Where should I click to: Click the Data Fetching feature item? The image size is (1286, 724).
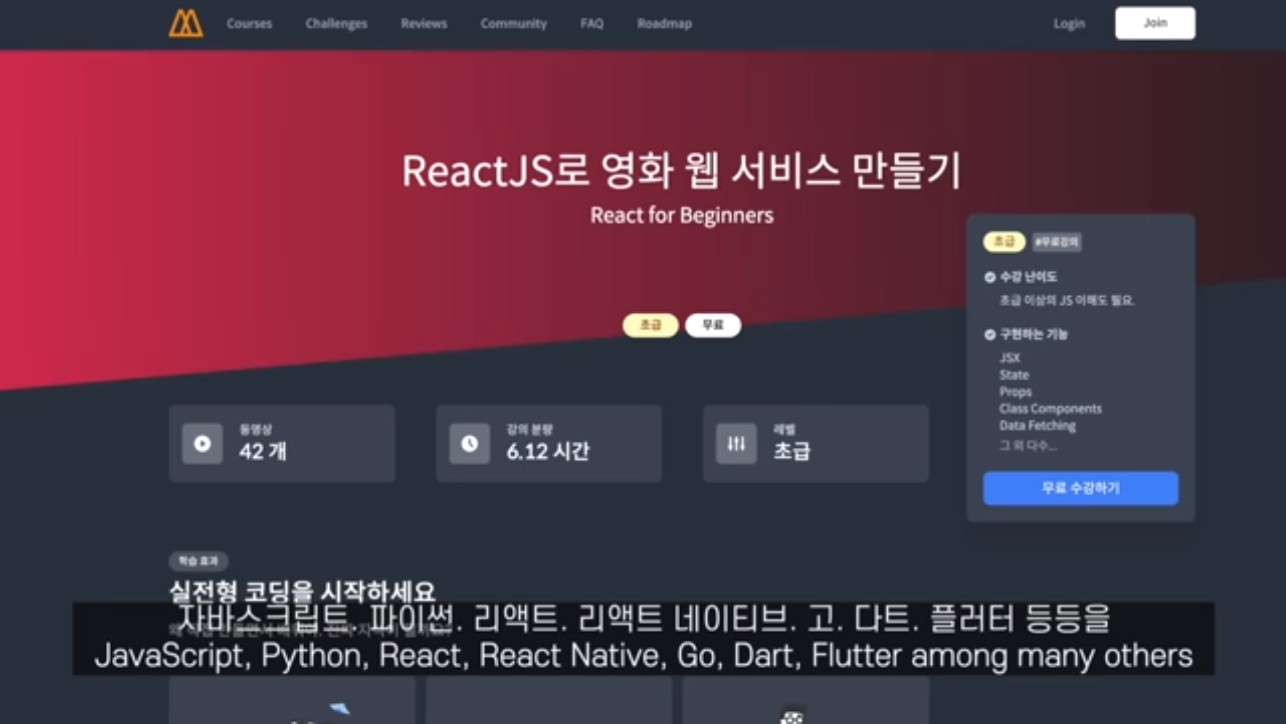1037,426
